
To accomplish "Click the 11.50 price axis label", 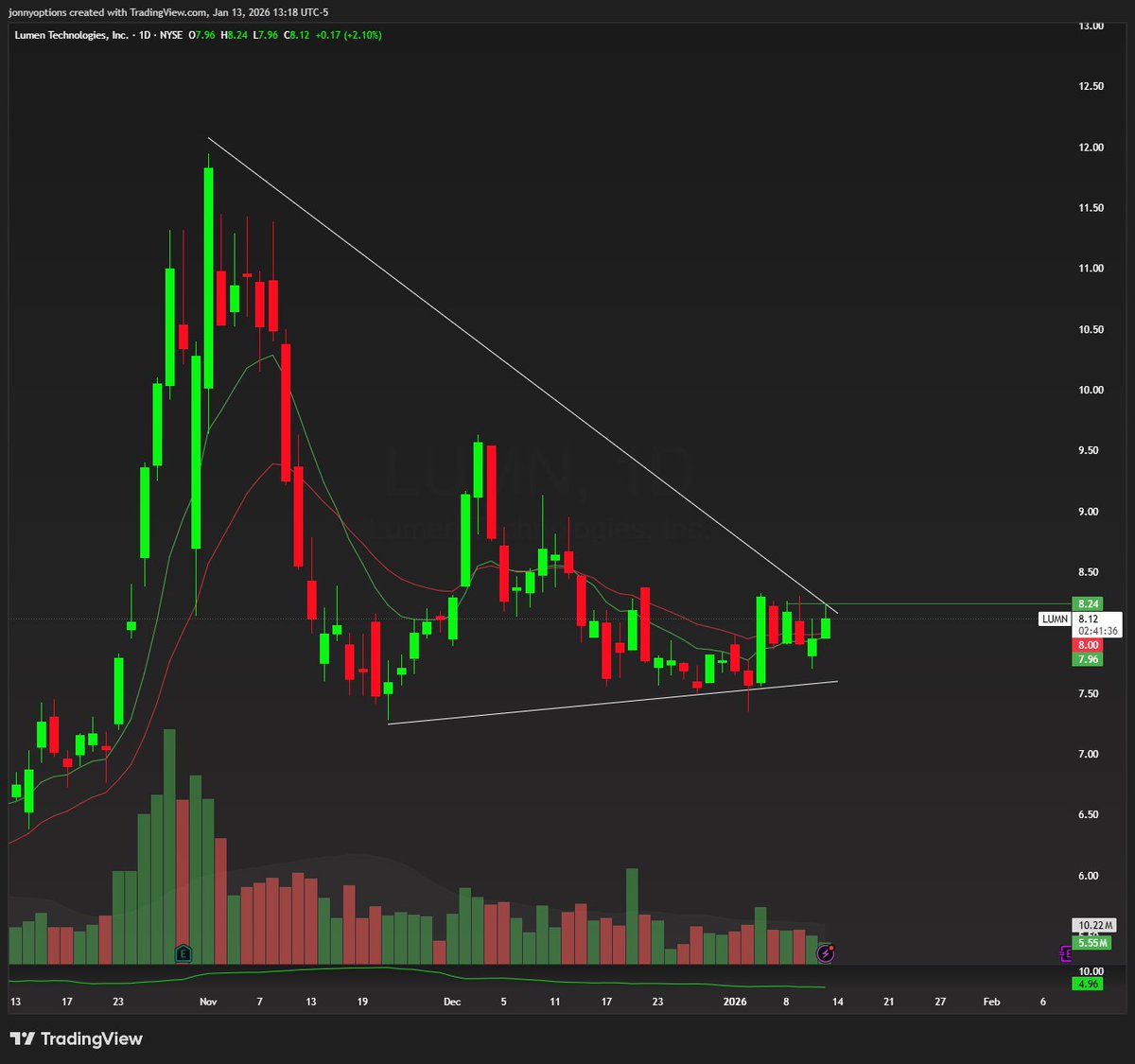I will pyautogui.click(x=1091, y=208).
